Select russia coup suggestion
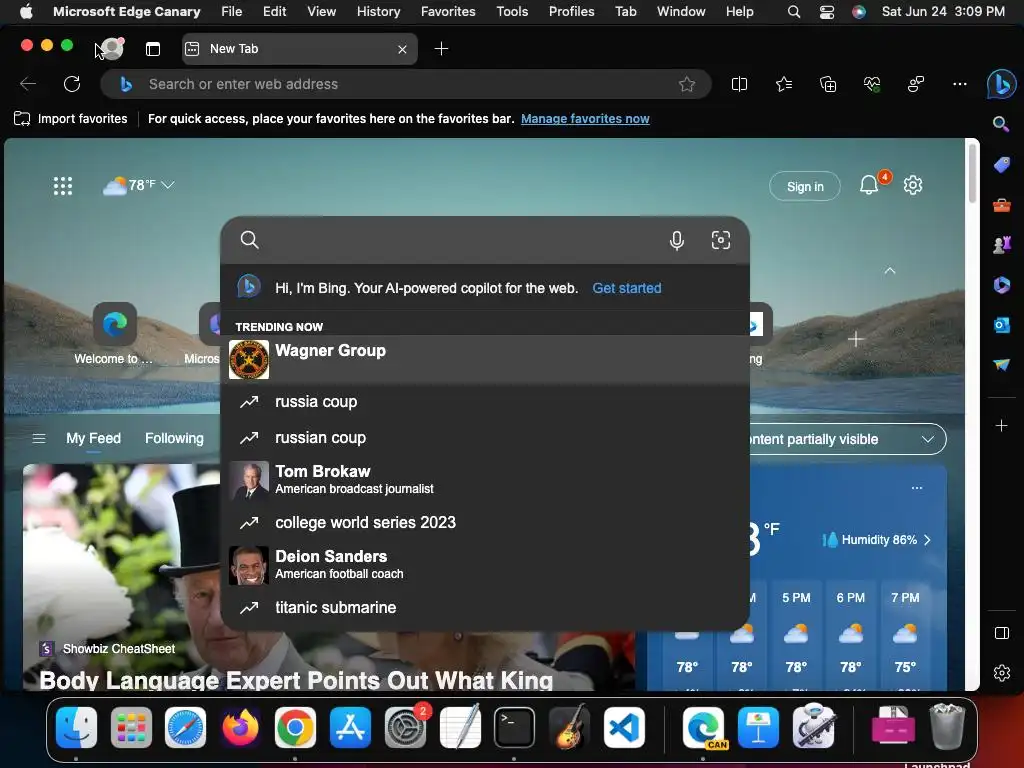 [x=485, y=402]
